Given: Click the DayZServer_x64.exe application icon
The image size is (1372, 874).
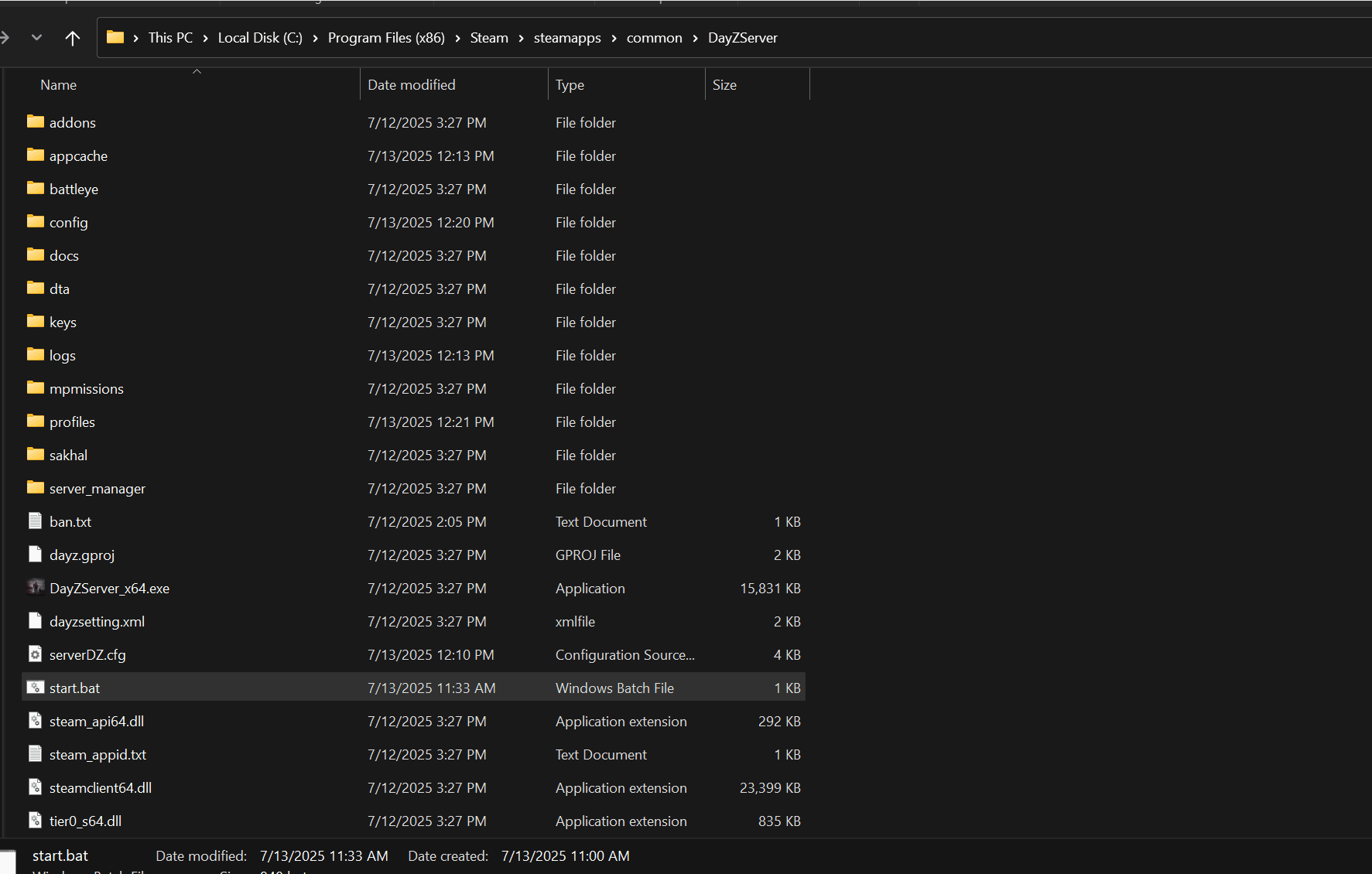Looking at the screenshot, I should tap(35, 588).
